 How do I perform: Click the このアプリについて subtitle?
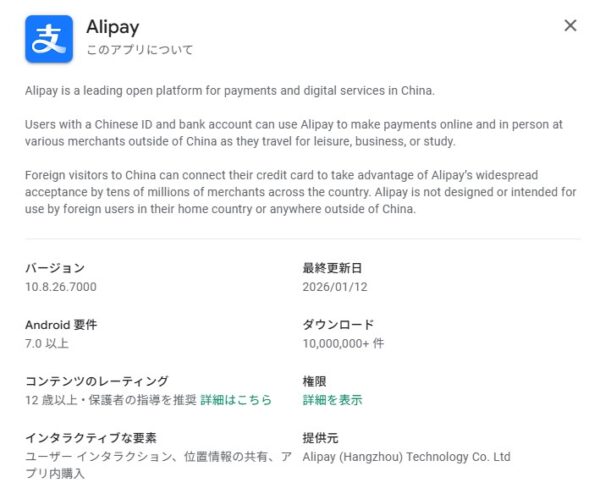(140, 49)
